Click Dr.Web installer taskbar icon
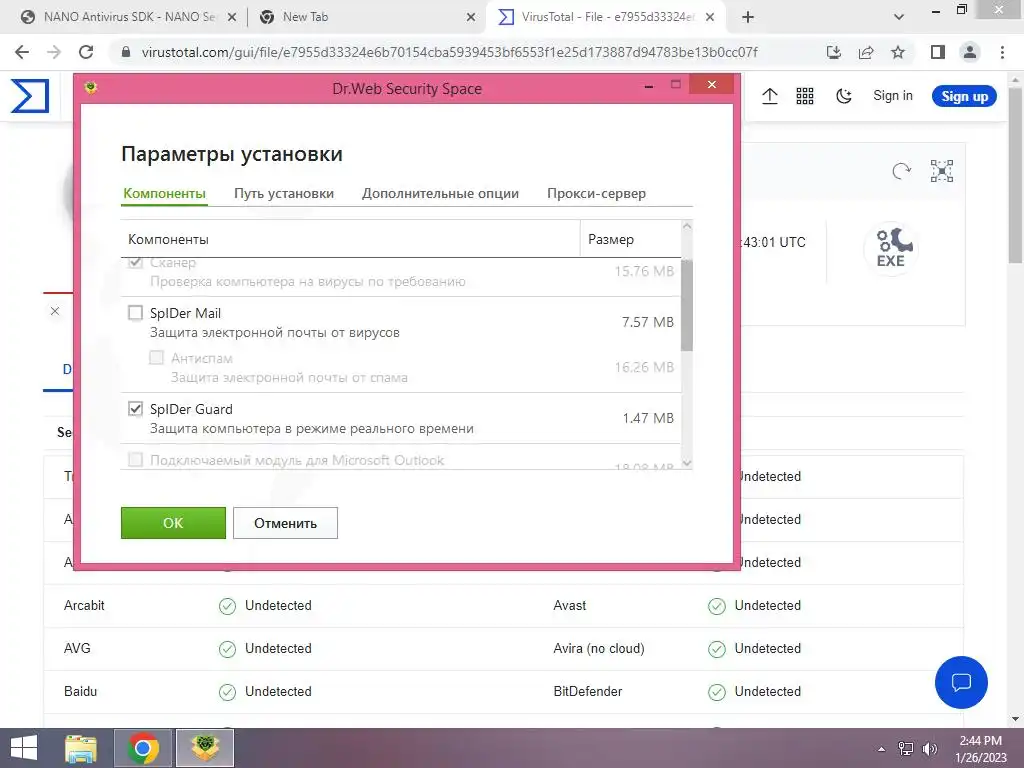Screen dimensions: 1024x768 [204, 748]
